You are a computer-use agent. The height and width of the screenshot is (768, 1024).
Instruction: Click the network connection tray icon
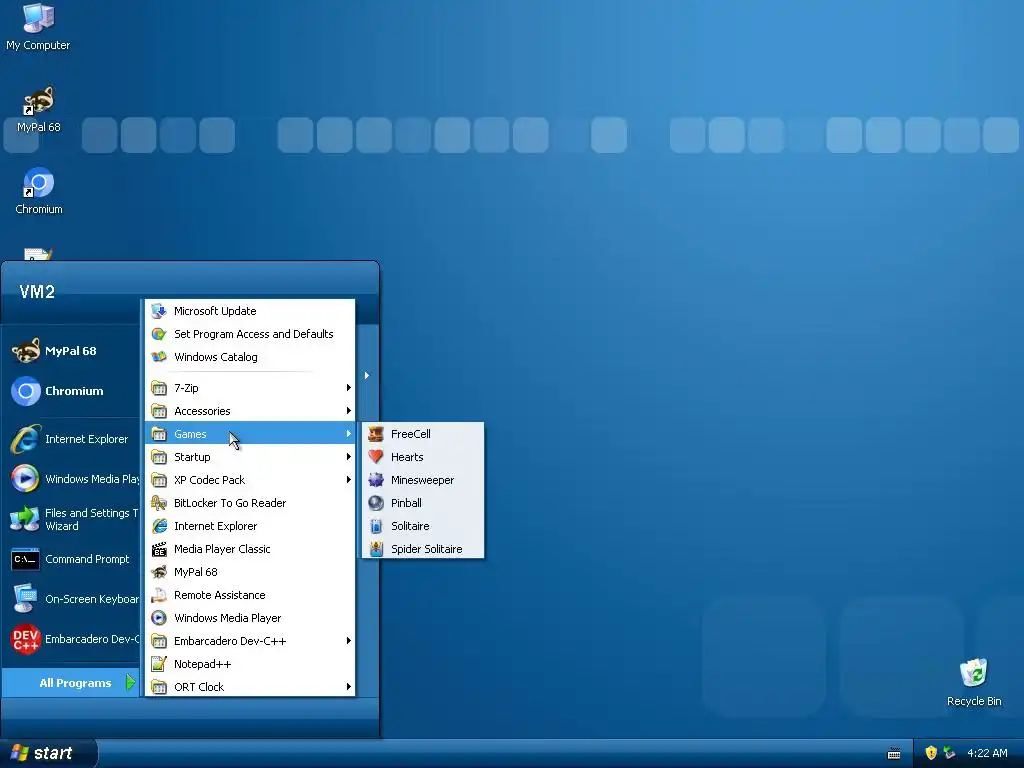950,753
